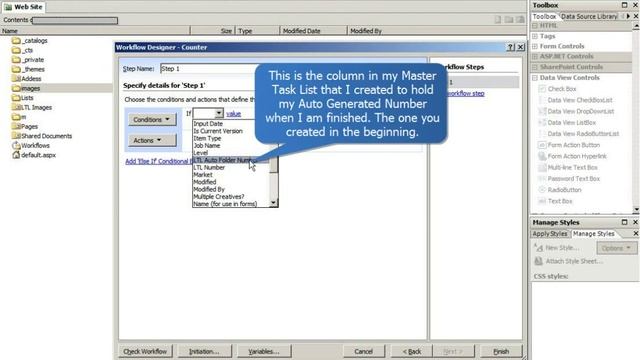
Task: Click the New Style icon in Manage Styles
Action: (538, 247)
